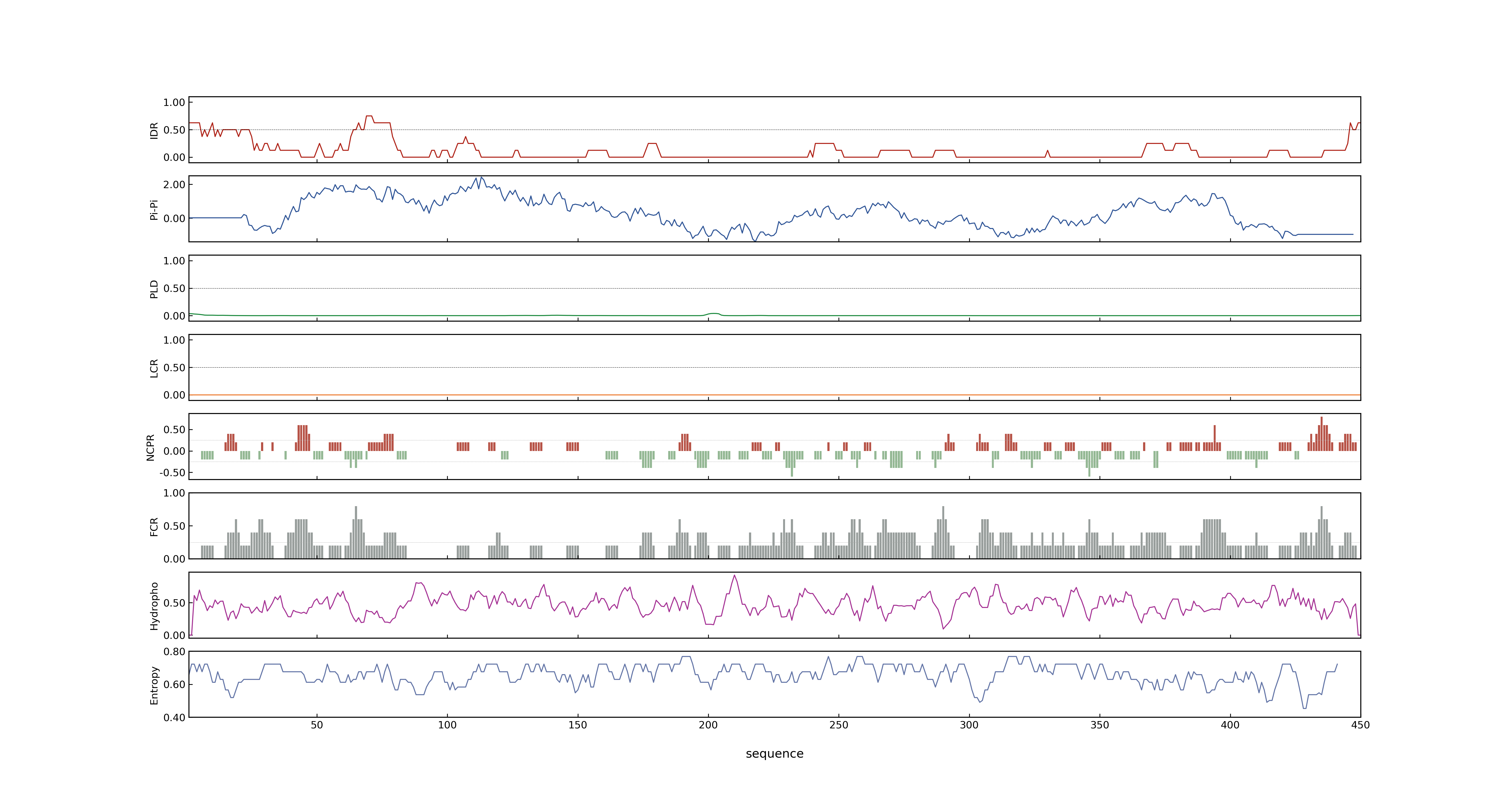
Task: Select x-axis tick label 350
Action: click(1100, 725)
